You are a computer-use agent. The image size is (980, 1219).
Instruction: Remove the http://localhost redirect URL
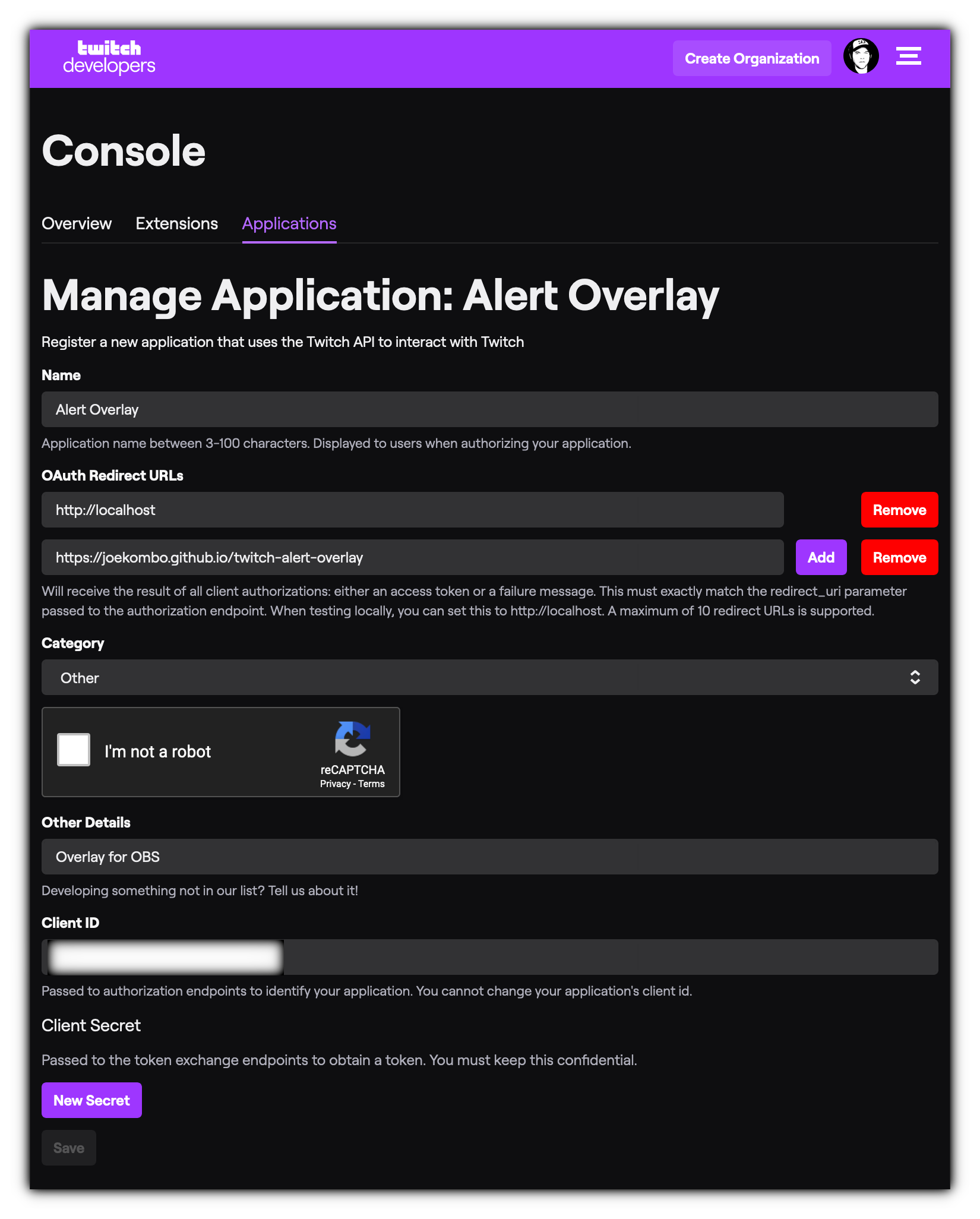coord(900,510)
